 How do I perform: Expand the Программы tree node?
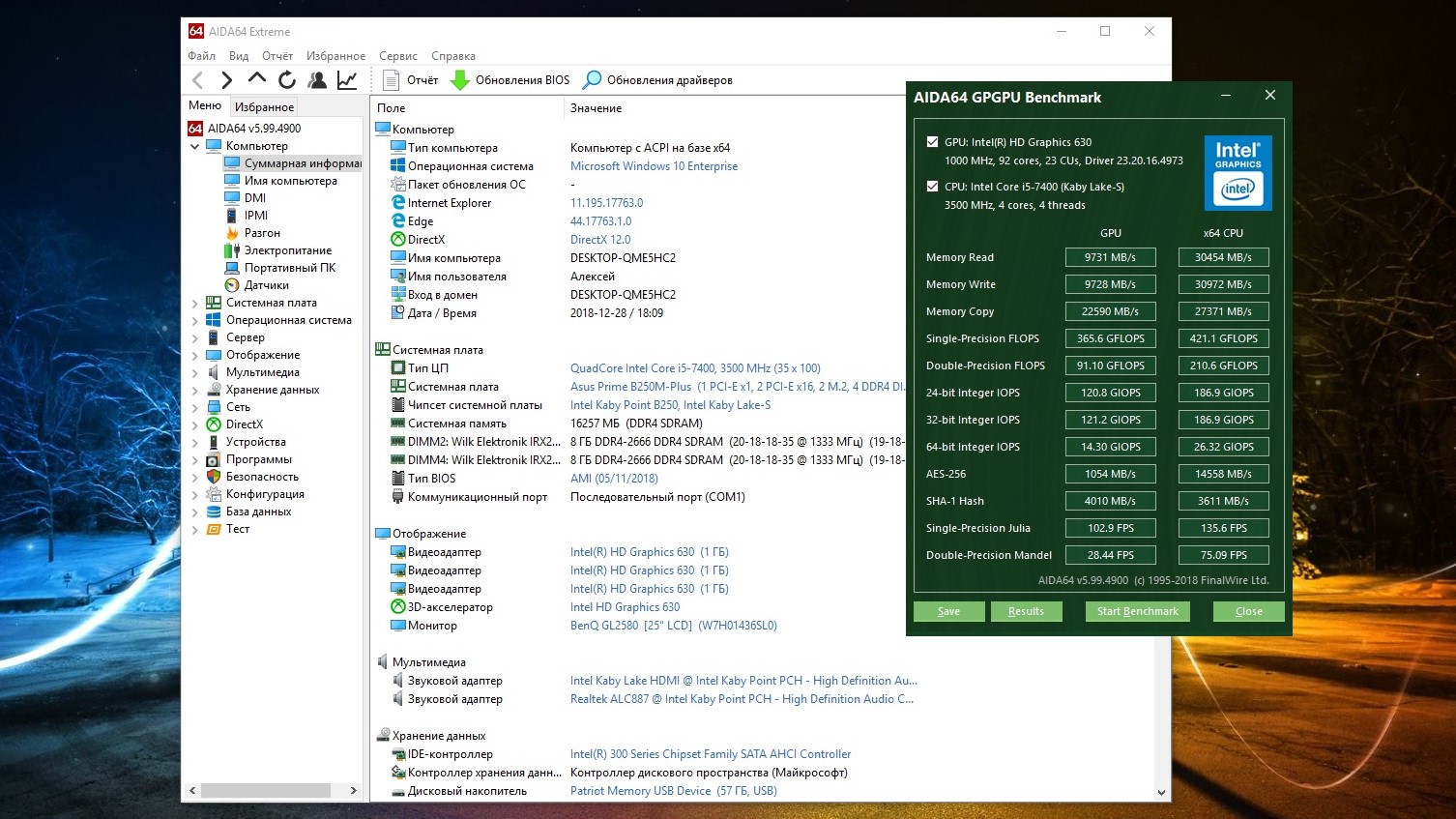[x=195, y=459]
